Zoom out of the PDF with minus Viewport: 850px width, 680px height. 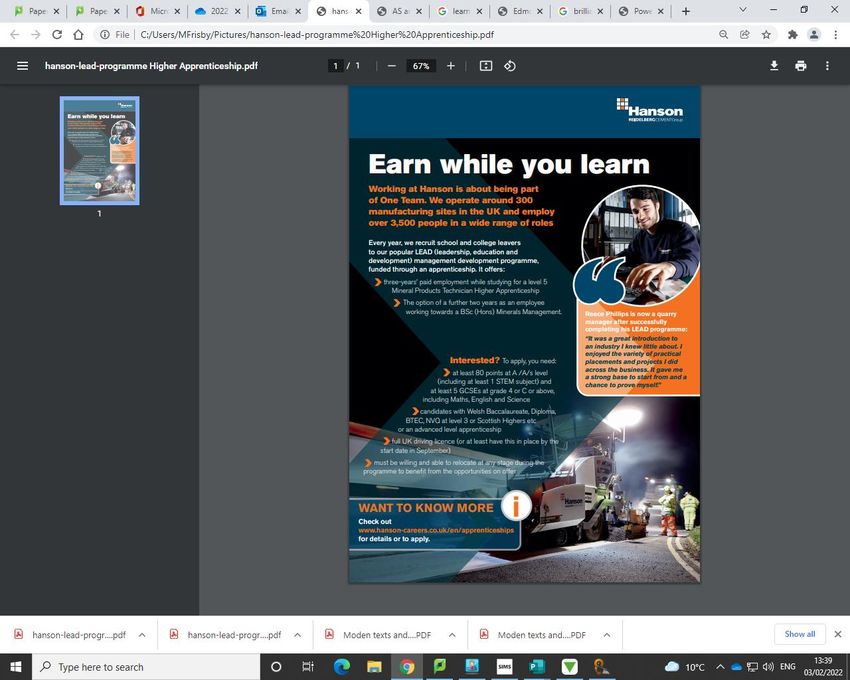point(392,66)
